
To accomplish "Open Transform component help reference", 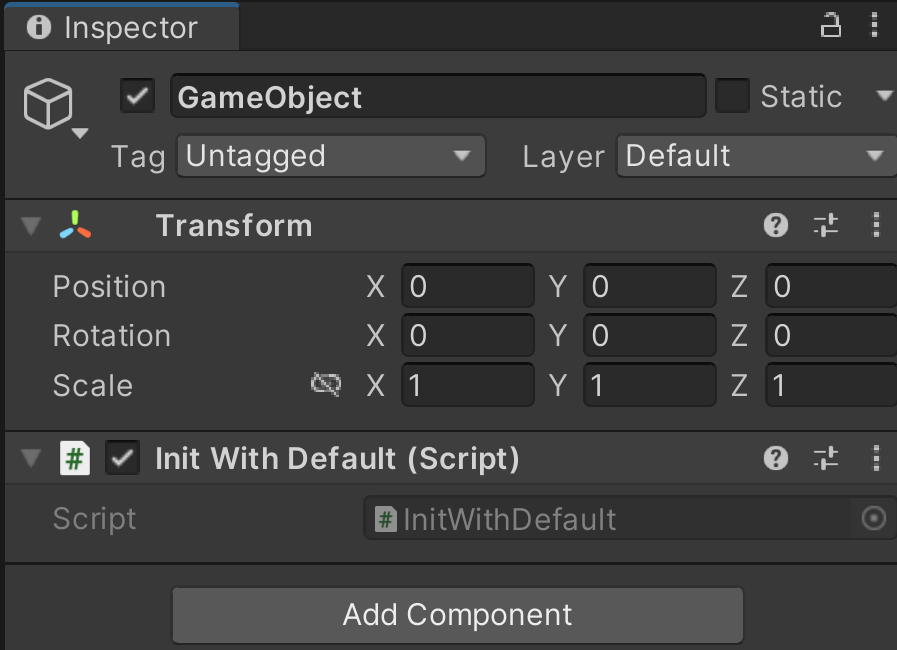I will (x=776, y=225).
